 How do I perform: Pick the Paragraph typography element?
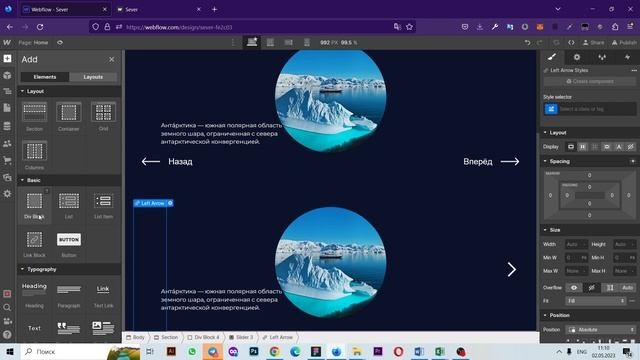pyautogui.click(x=69, y=295)
